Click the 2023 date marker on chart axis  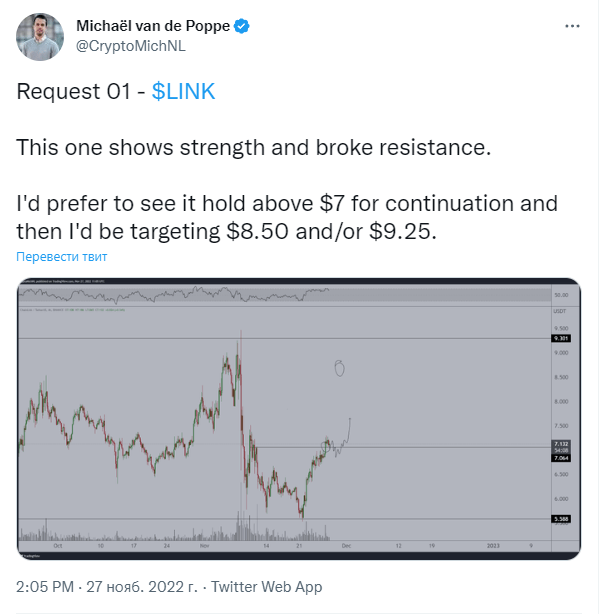(493, 545)
